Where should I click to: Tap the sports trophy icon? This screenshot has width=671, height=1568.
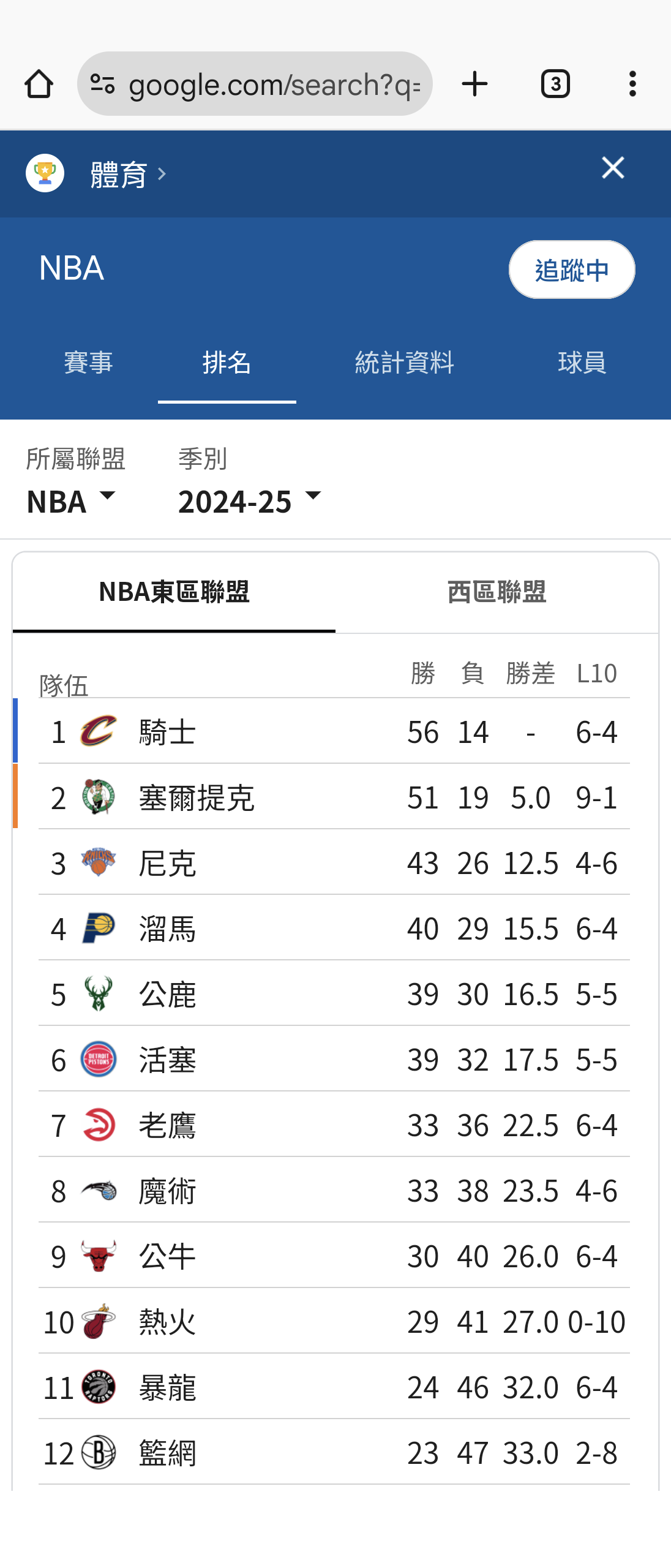coord(45,173)
